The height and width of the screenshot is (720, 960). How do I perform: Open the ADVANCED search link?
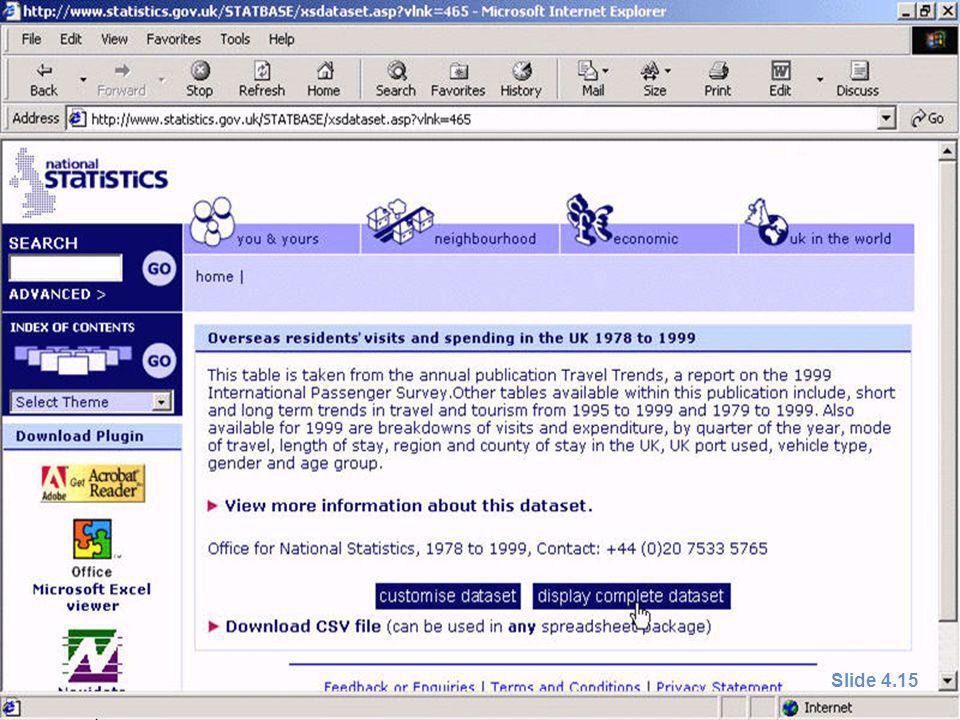[x=57, y=294]
